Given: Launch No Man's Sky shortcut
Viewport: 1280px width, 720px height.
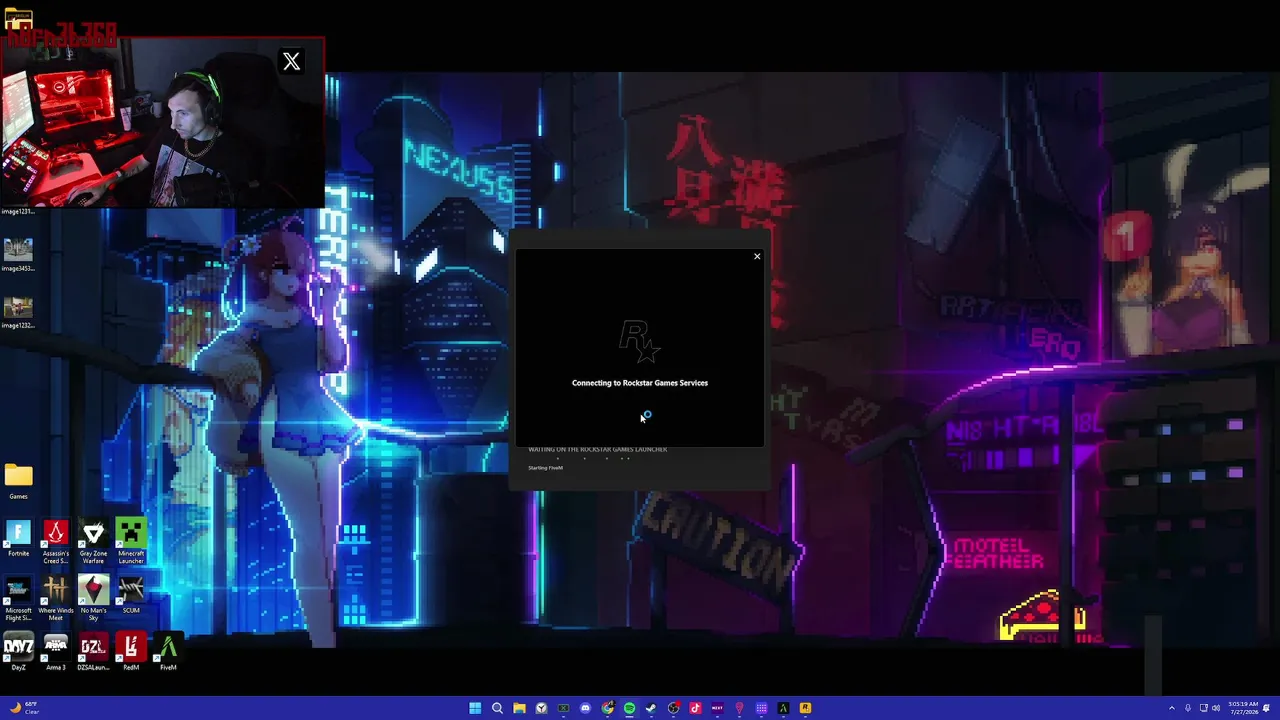Looking at the screenshot, I should click(x=93, y=599).
